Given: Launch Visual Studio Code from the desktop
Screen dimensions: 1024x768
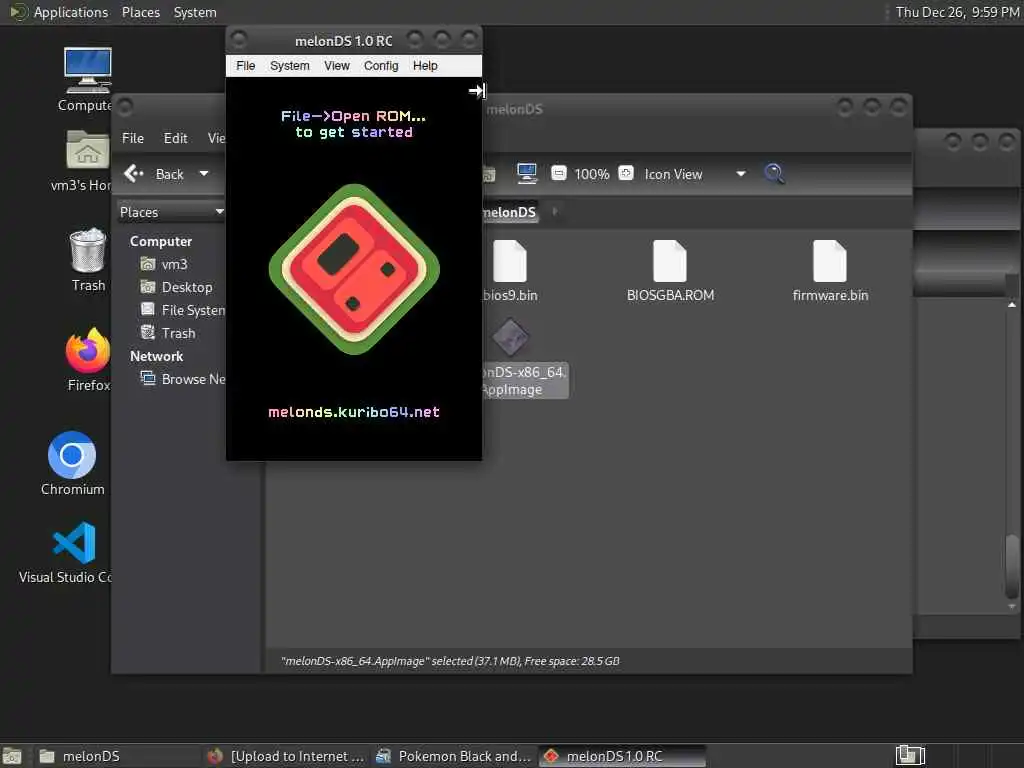Looking at the screenshot, I should (74, 543).
